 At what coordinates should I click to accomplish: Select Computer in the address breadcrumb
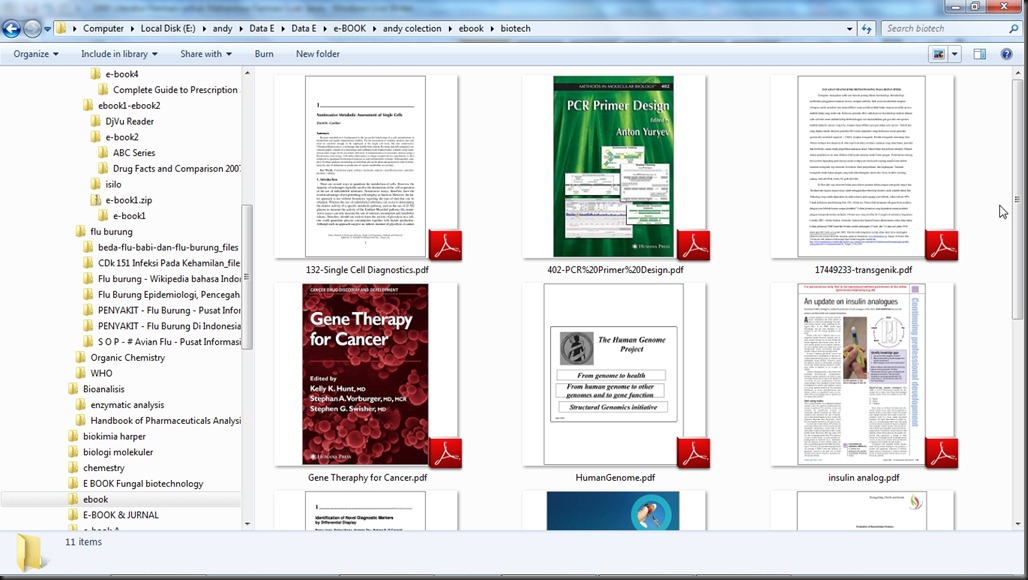click(x=103, y=29)
